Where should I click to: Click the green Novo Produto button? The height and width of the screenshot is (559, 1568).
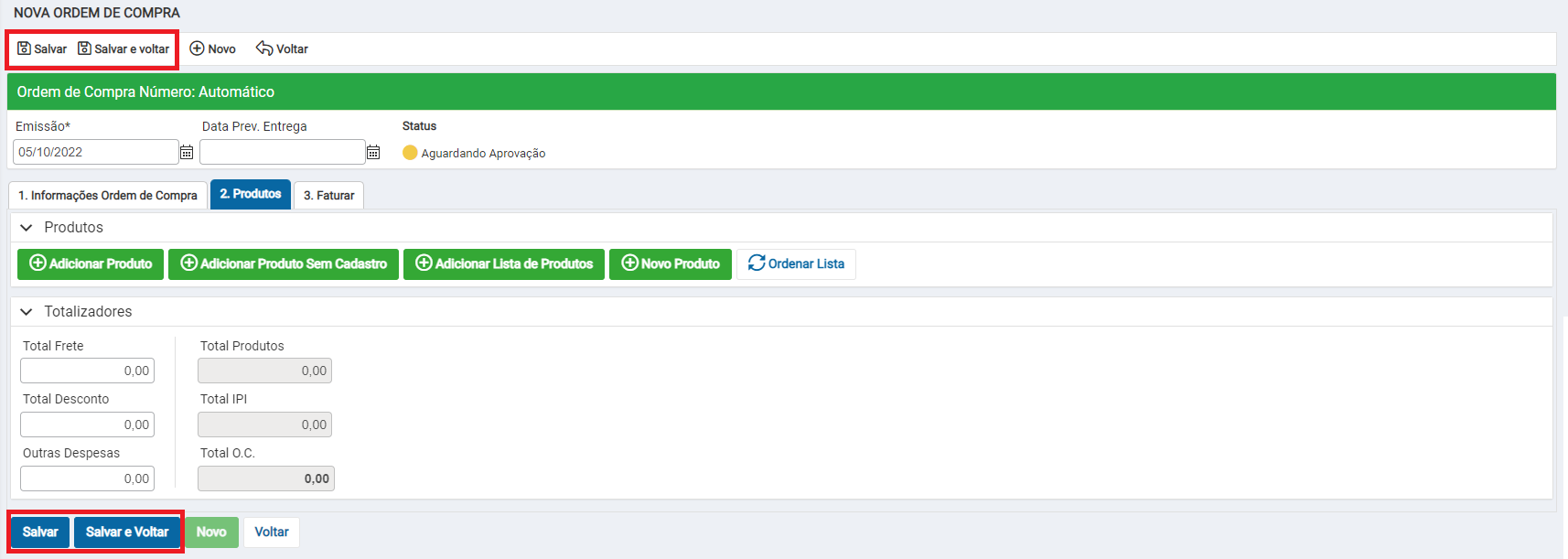coord(671,263)
